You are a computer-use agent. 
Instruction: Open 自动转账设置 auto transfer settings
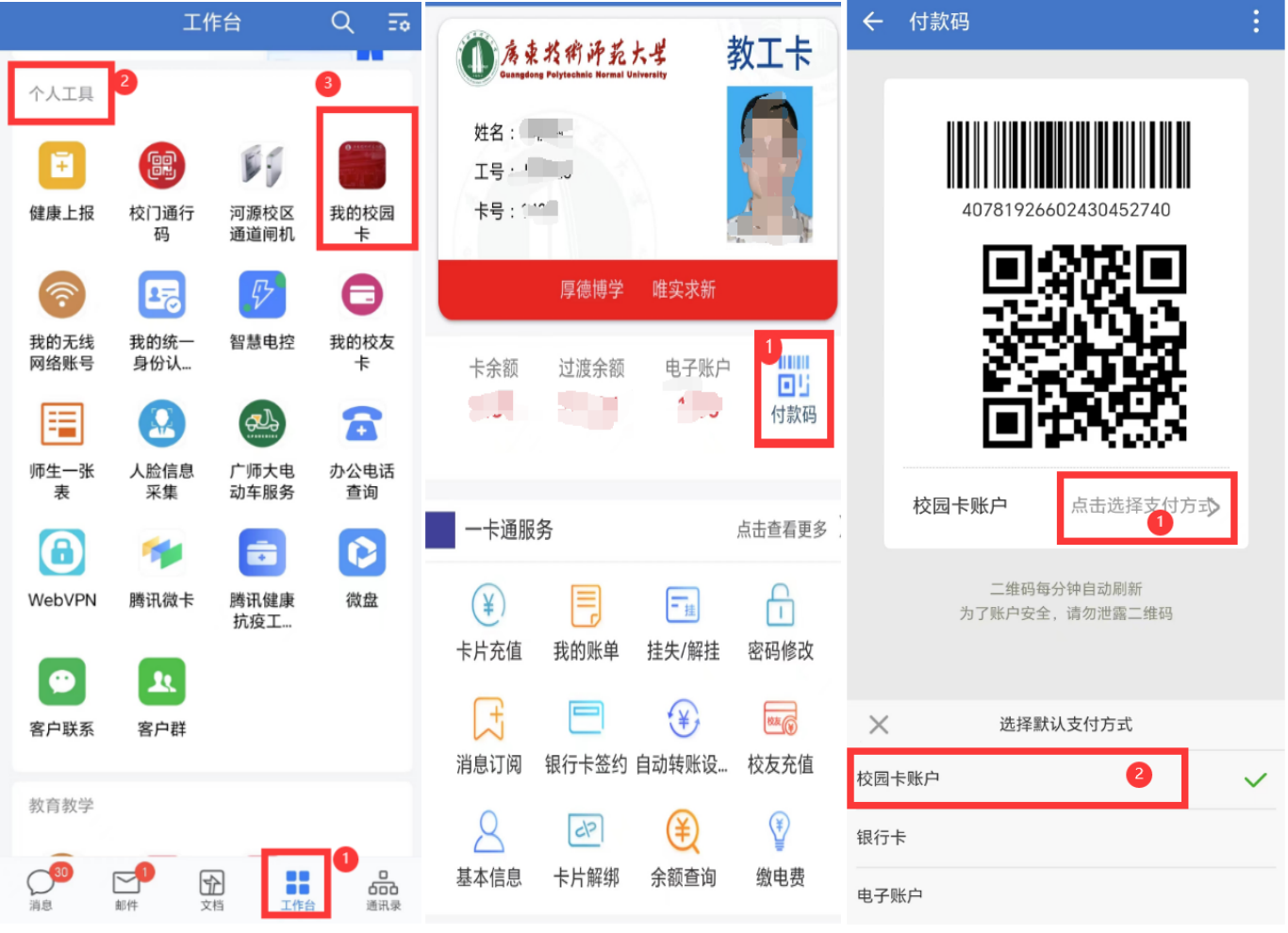click(683, 736)
